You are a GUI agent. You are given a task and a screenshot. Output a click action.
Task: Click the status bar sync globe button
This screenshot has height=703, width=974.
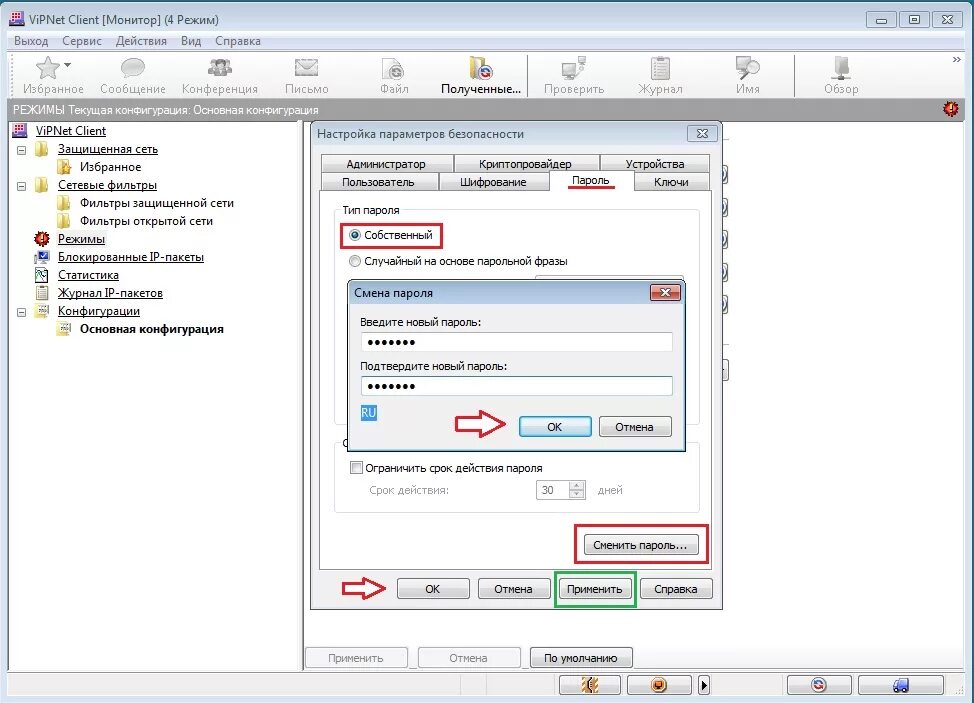[819, 685]
